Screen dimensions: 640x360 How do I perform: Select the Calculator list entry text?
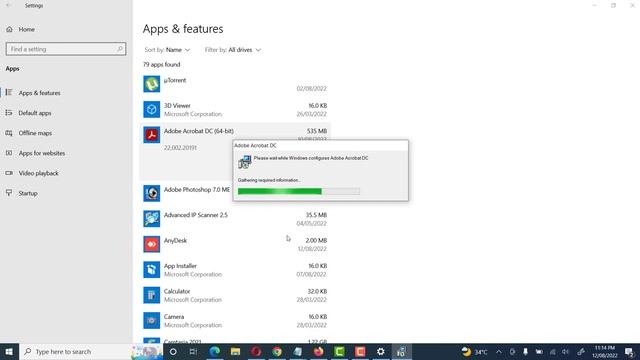click(x=177, y=291)
